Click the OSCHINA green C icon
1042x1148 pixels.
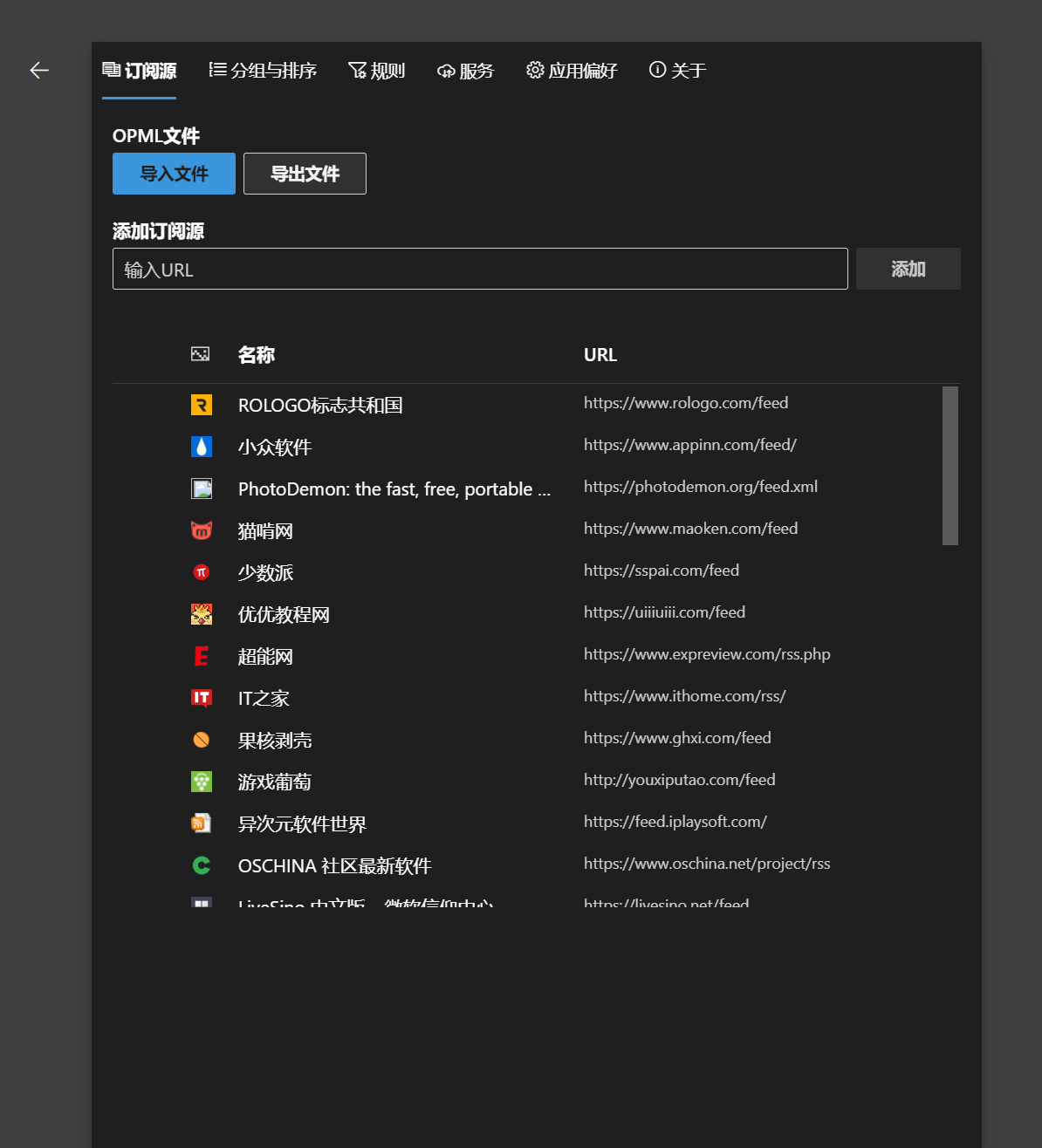click(x=202, y=865)
